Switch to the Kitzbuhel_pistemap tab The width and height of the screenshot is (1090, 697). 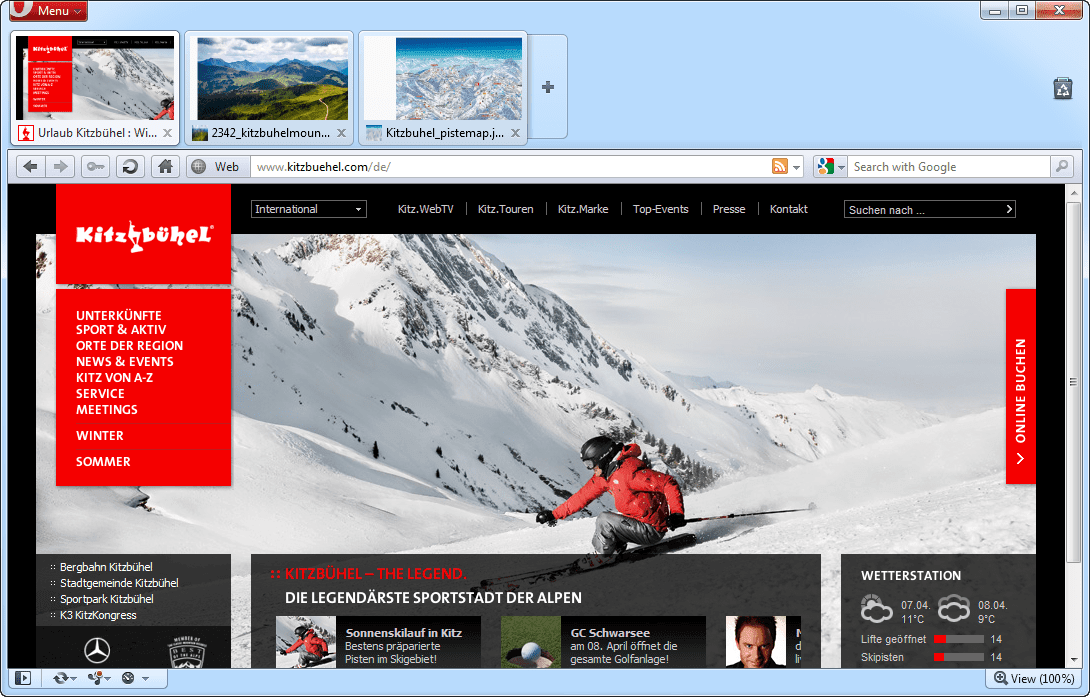coord(443,133)
